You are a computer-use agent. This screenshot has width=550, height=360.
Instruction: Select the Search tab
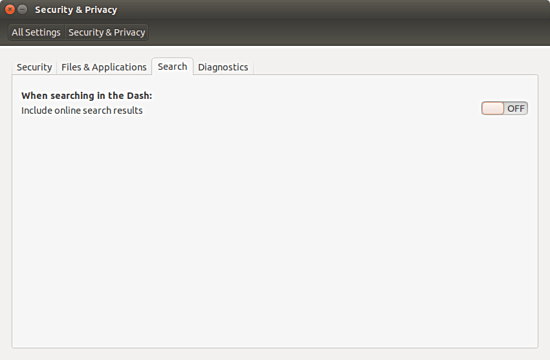172,66
